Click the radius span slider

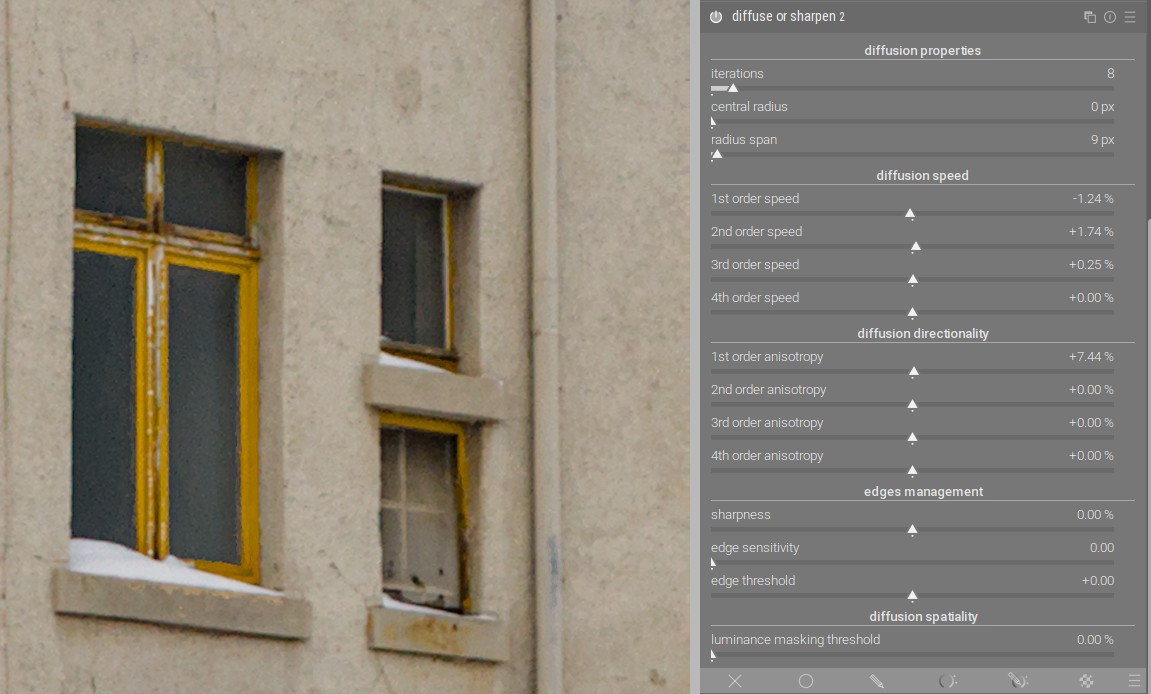tap(912, 155)
